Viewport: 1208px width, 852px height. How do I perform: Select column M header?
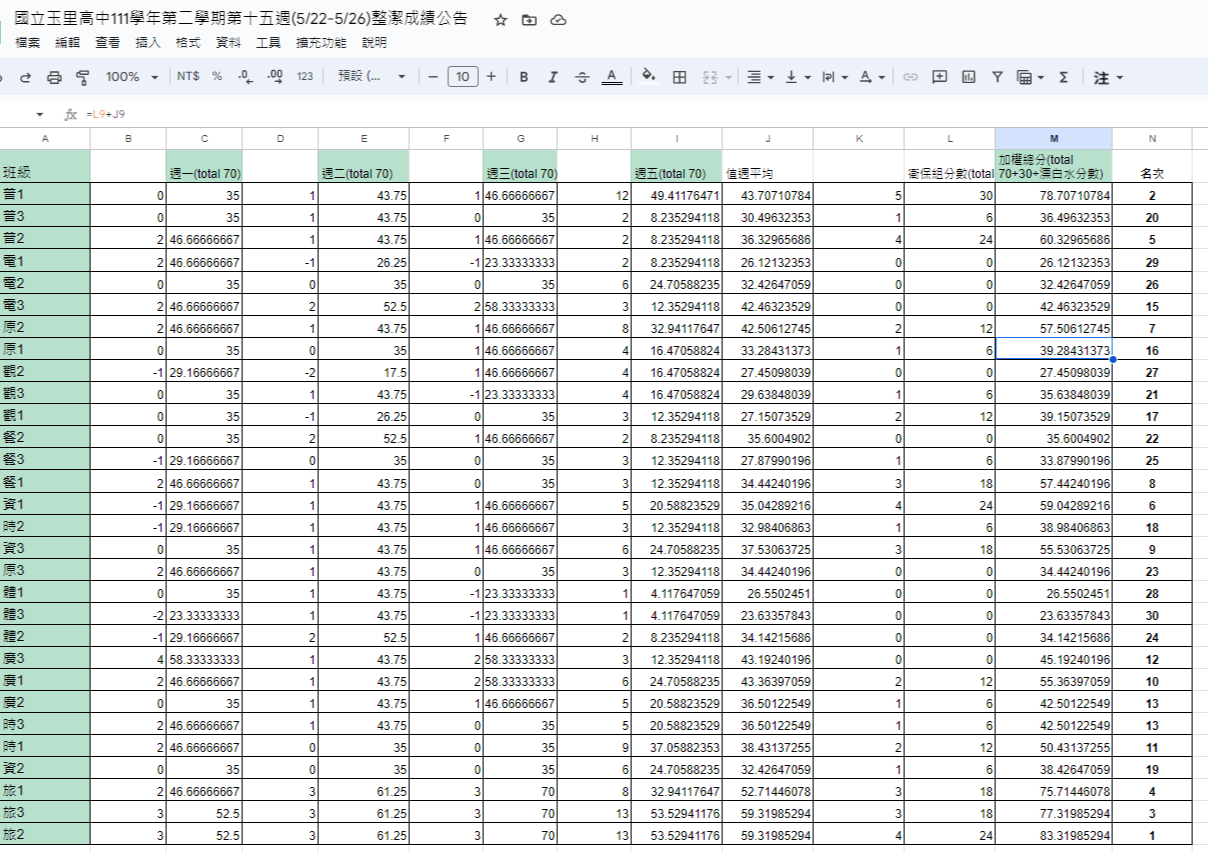[x=1053, y=138]
